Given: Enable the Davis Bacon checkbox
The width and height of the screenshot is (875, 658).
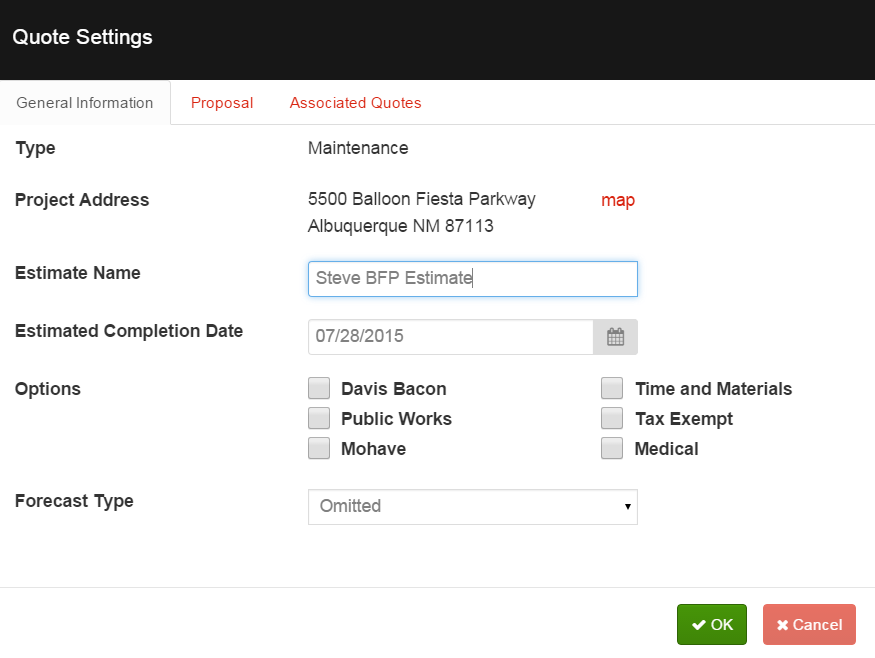Looking at the screenshot, I should tap(319, 388).
